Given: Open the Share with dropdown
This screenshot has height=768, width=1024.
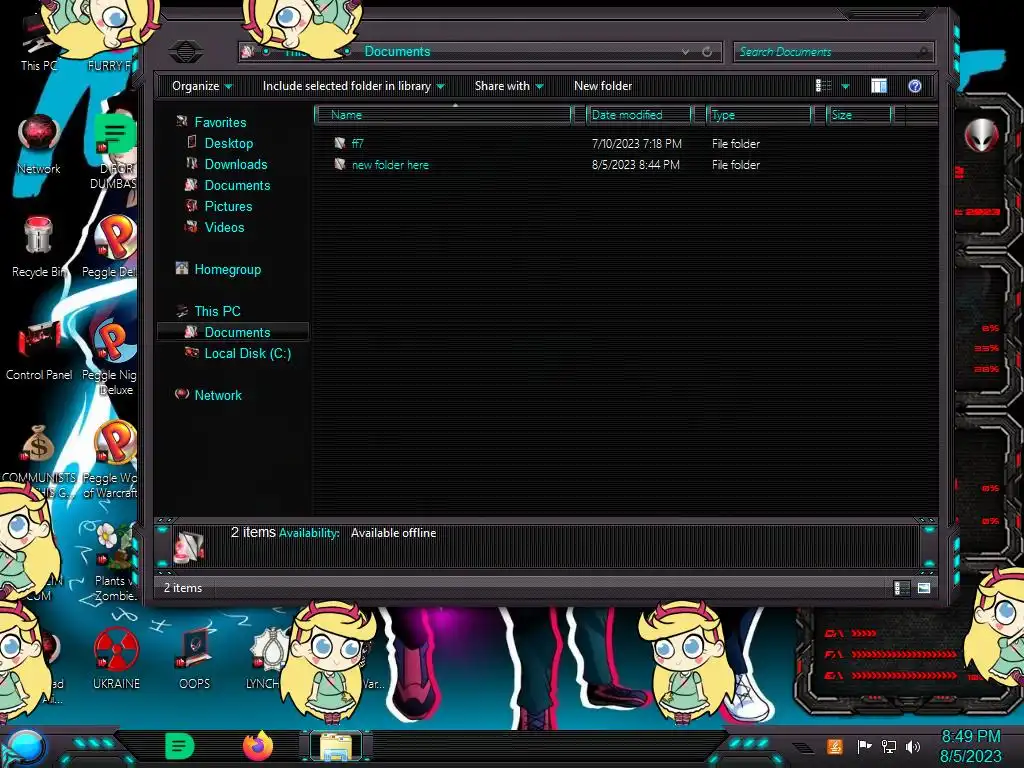Looking at the screenshot, I should coord(509,86).
